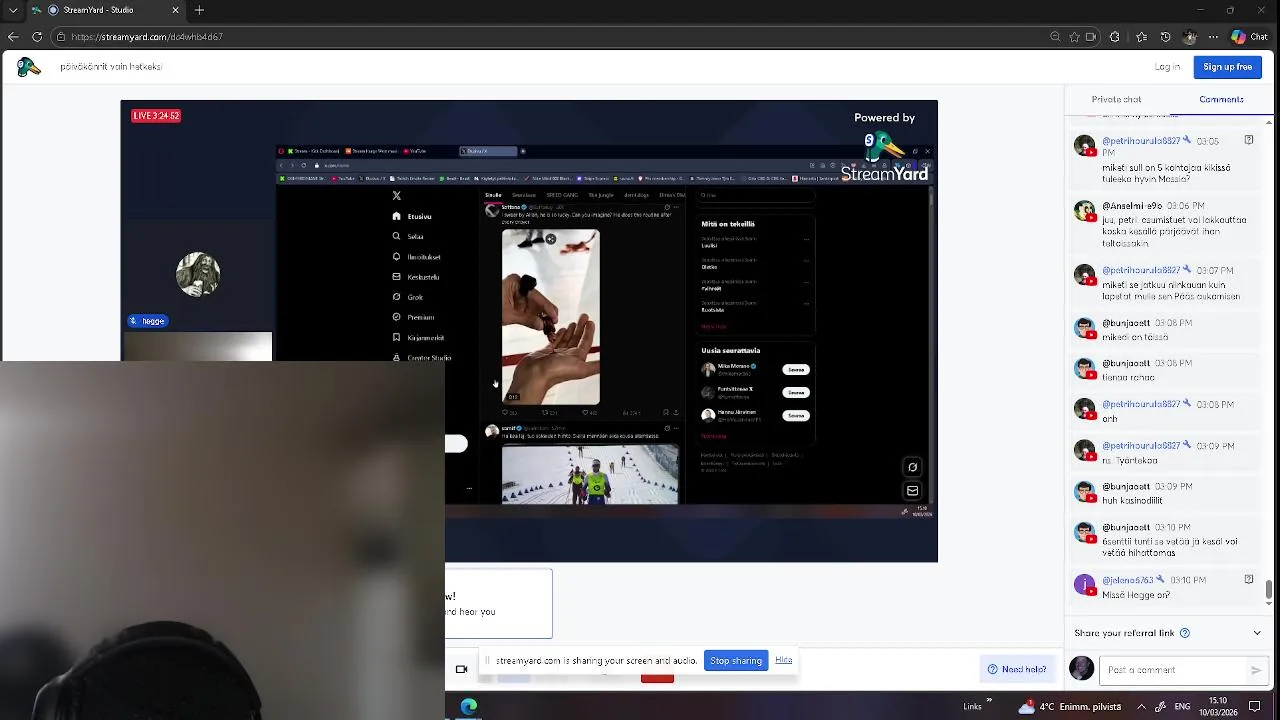Open the Copilot Chat button
Image resolution: width=1280 pixels, height=720 pixels.
coord(1249,37)
